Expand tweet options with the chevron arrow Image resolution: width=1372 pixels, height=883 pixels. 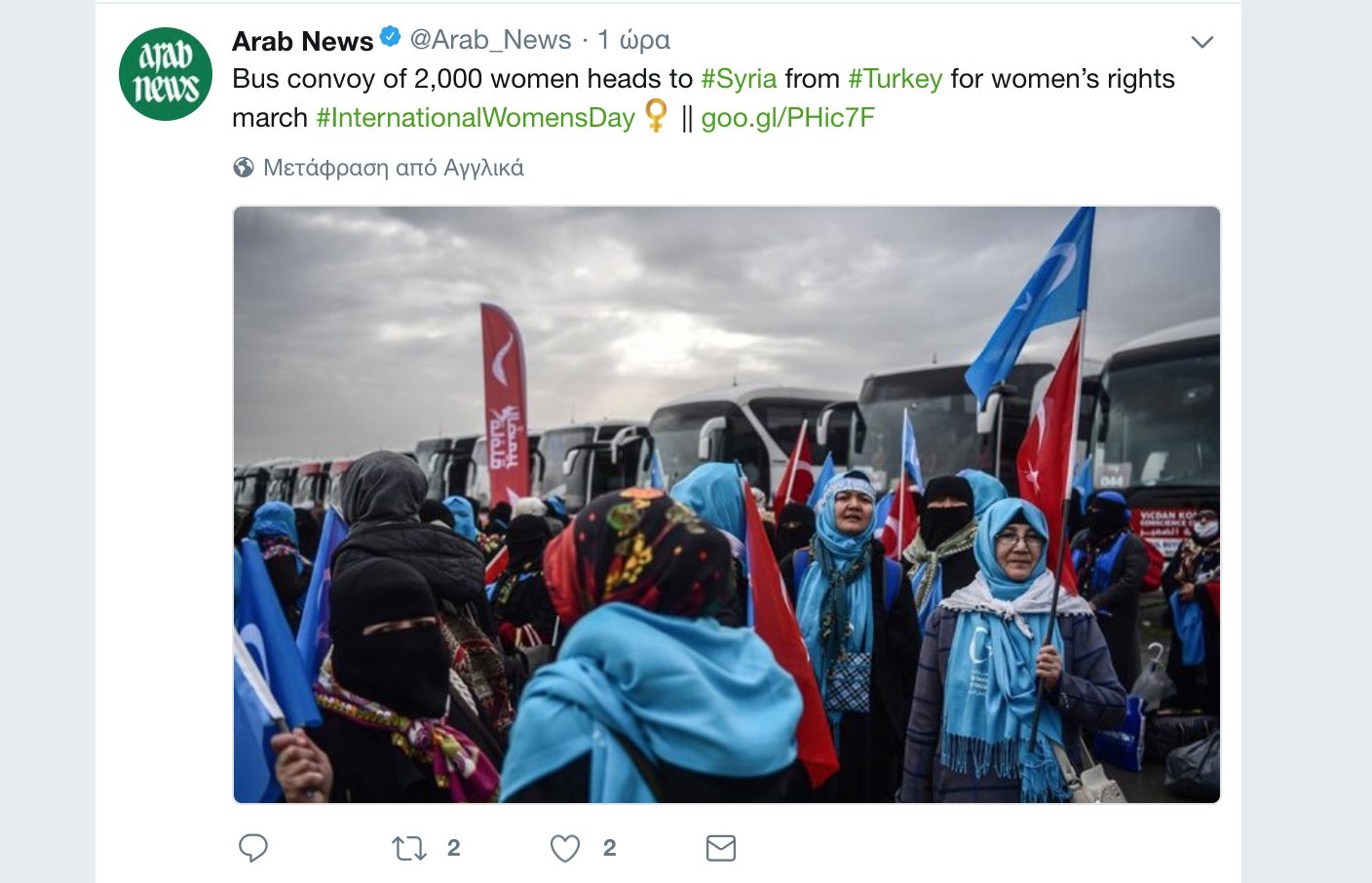tap(1202, 42)
